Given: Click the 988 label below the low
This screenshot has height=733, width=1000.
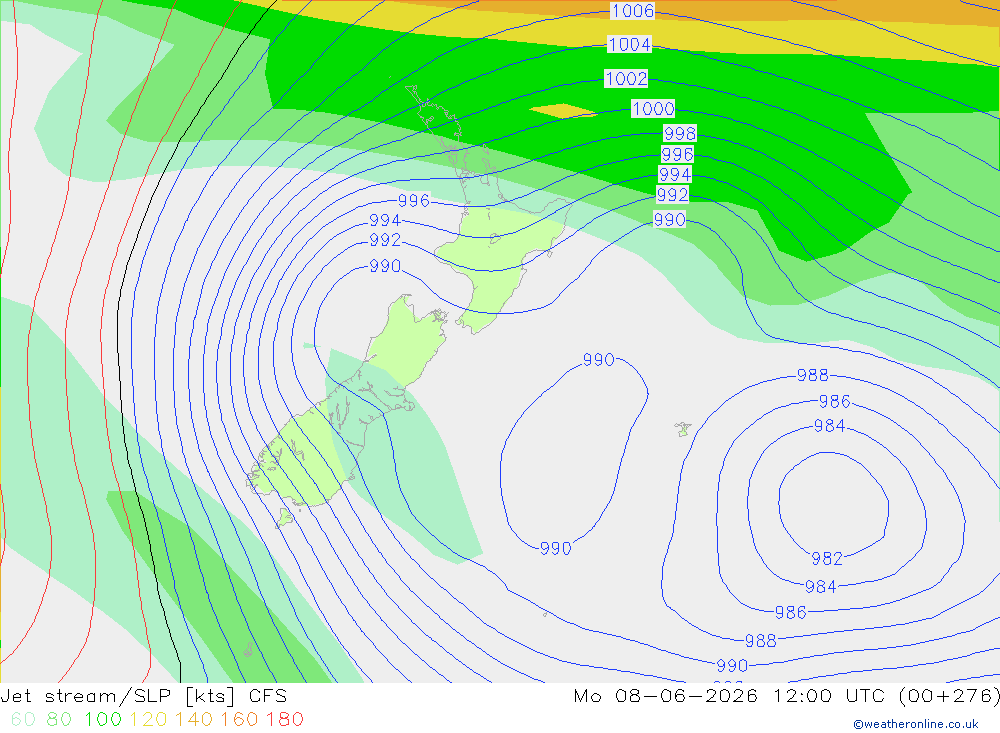Looking at the screenshot, I should (760, 640).
